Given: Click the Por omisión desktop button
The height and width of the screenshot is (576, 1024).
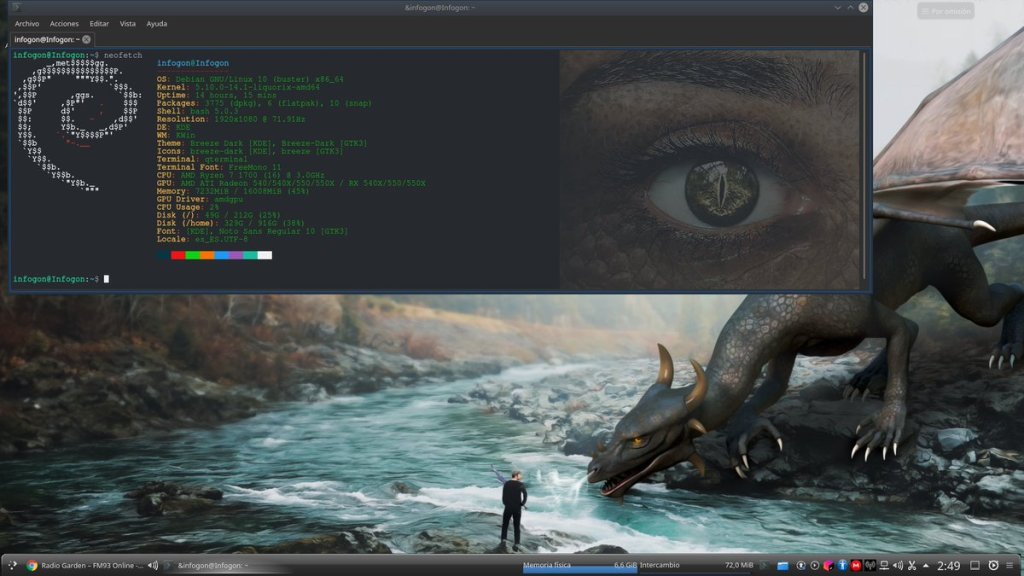Looking at the screenshot, I should 945,11.
